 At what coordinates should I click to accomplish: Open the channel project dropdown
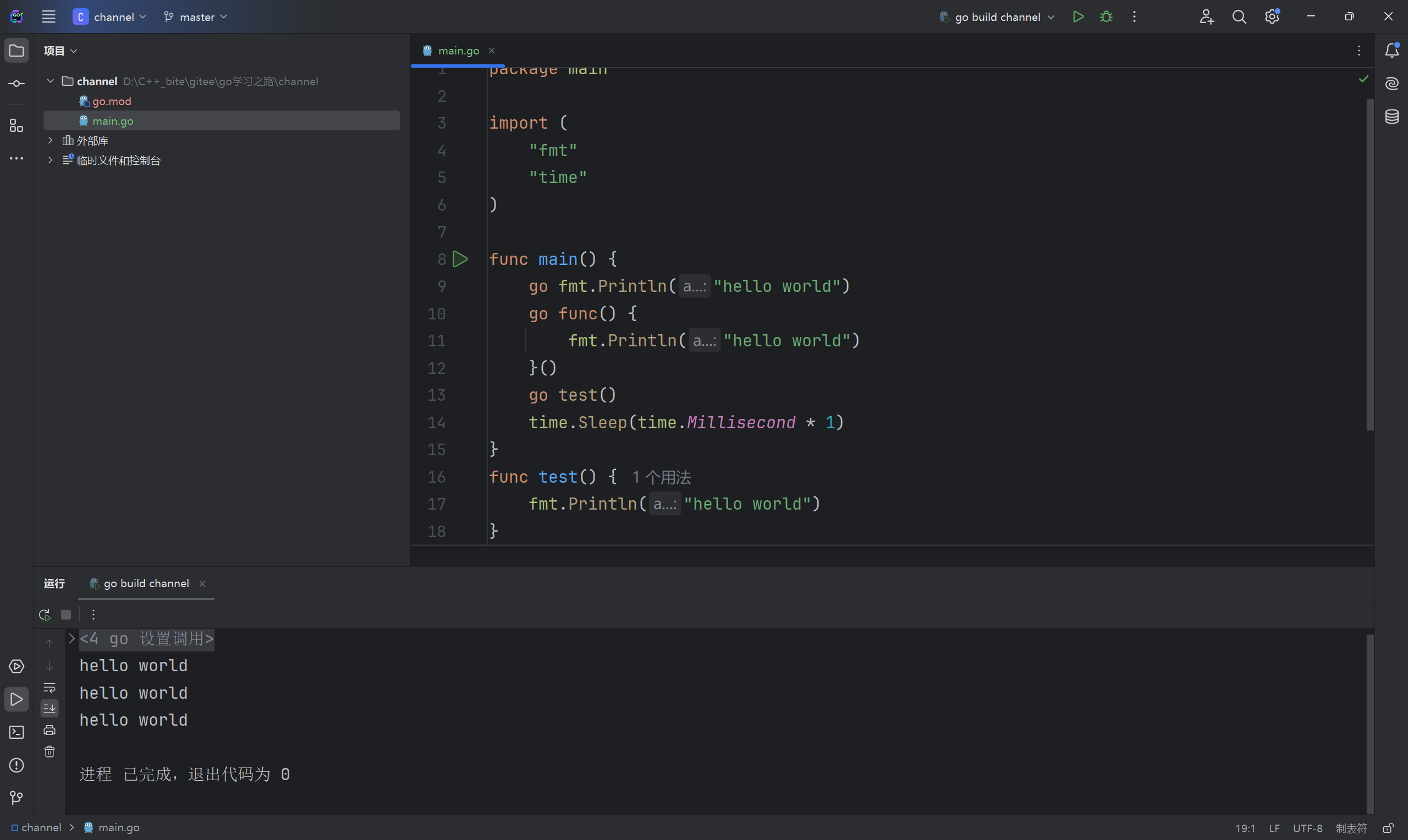pos(110,17)
